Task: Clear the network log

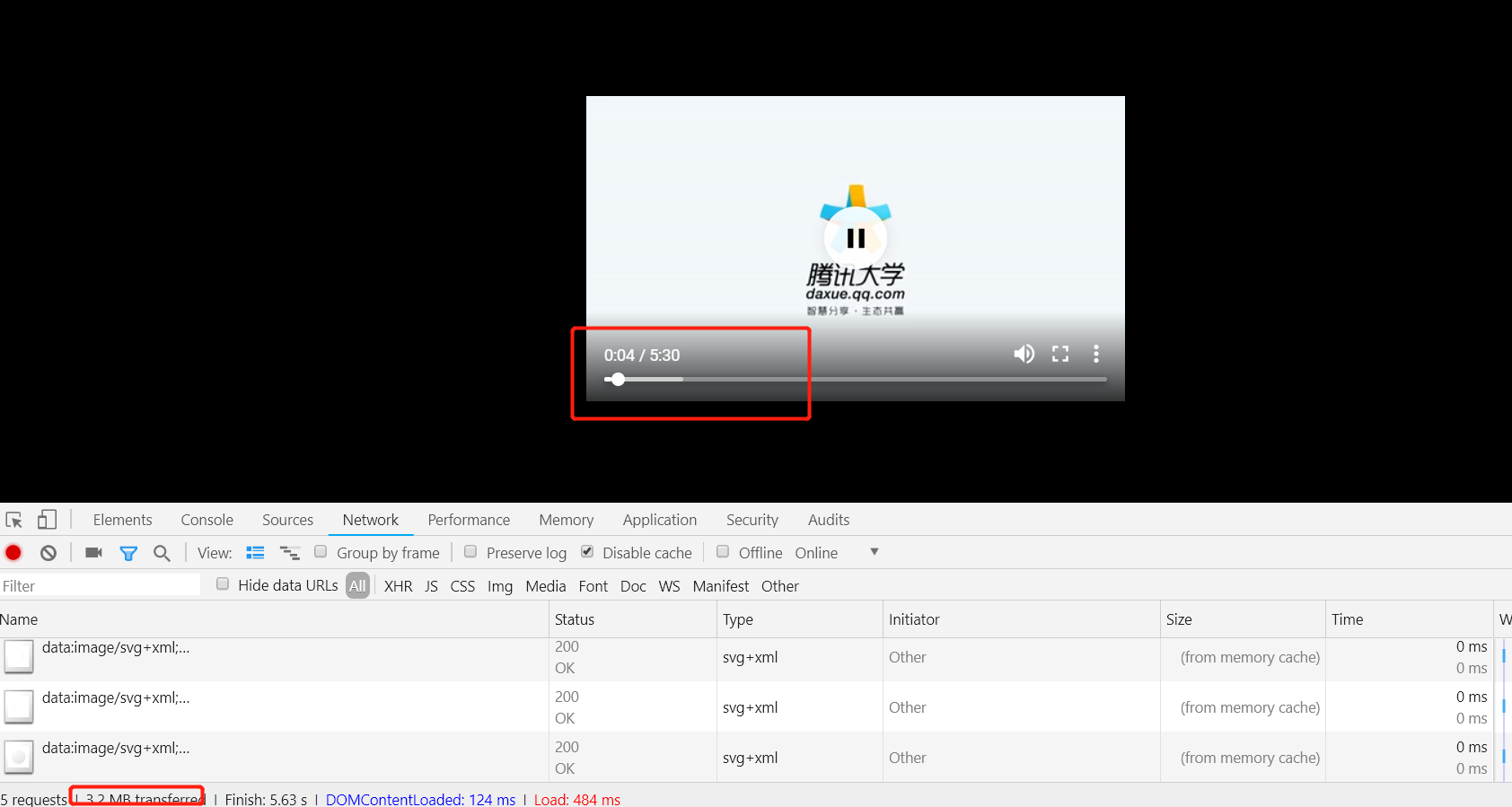Action: pyautogui.click(x=48, y=553)
